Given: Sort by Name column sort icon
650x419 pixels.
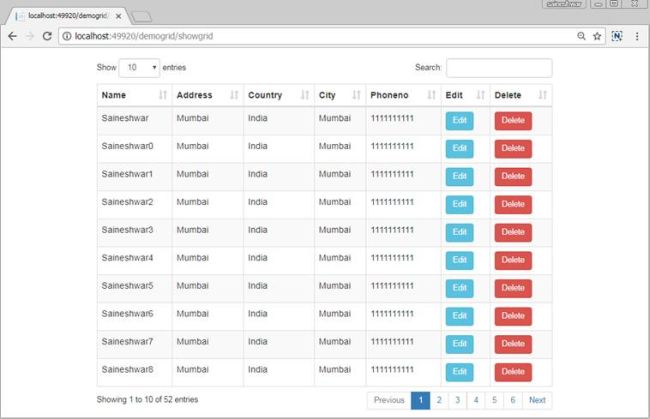Looking at the screenshot, I should click(163, 95).
